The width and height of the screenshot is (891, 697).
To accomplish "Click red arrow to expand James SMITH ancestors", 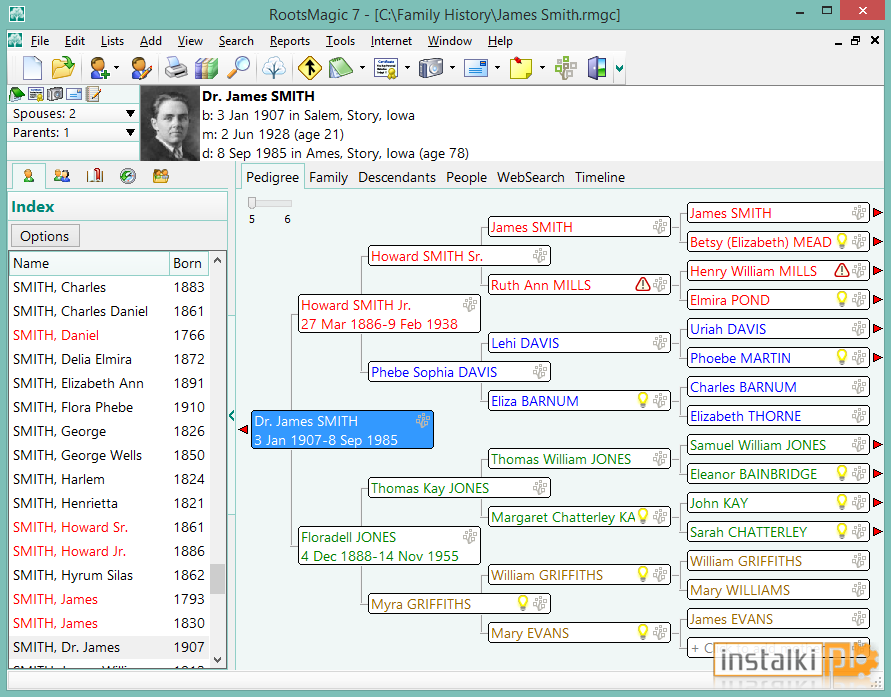I will 878,212.
